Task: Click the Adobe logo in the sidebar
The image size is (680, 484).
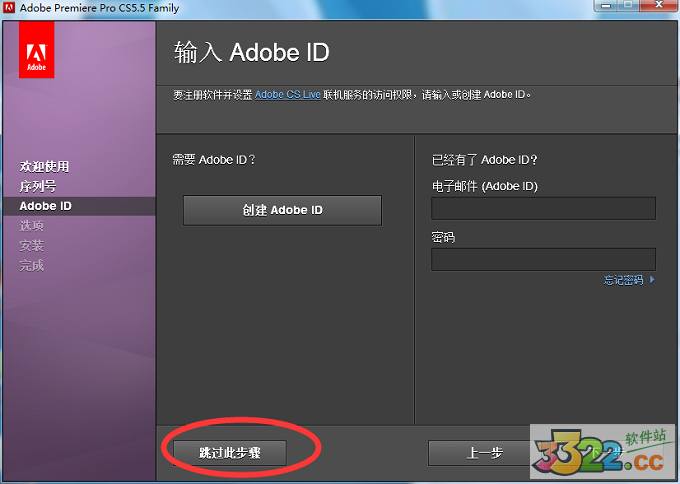Action: [x=36, y=50]
